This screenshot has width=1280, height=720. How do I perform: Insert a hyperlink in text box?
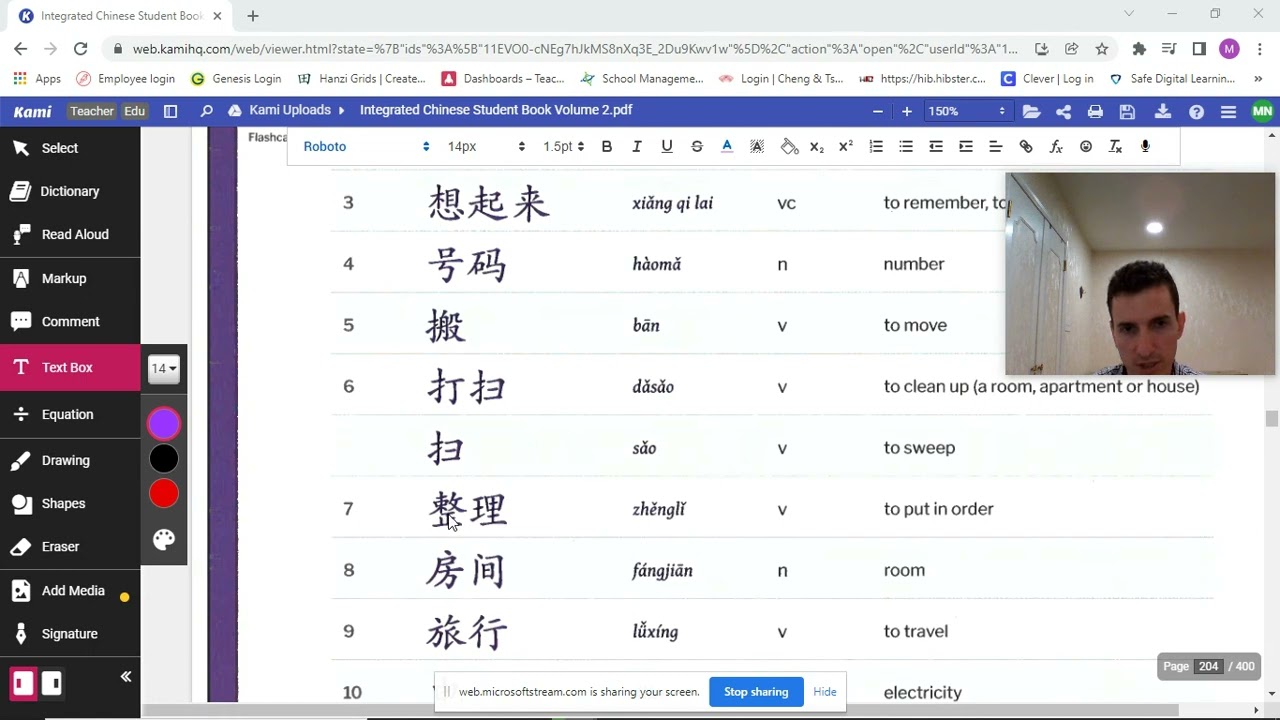1026,147
